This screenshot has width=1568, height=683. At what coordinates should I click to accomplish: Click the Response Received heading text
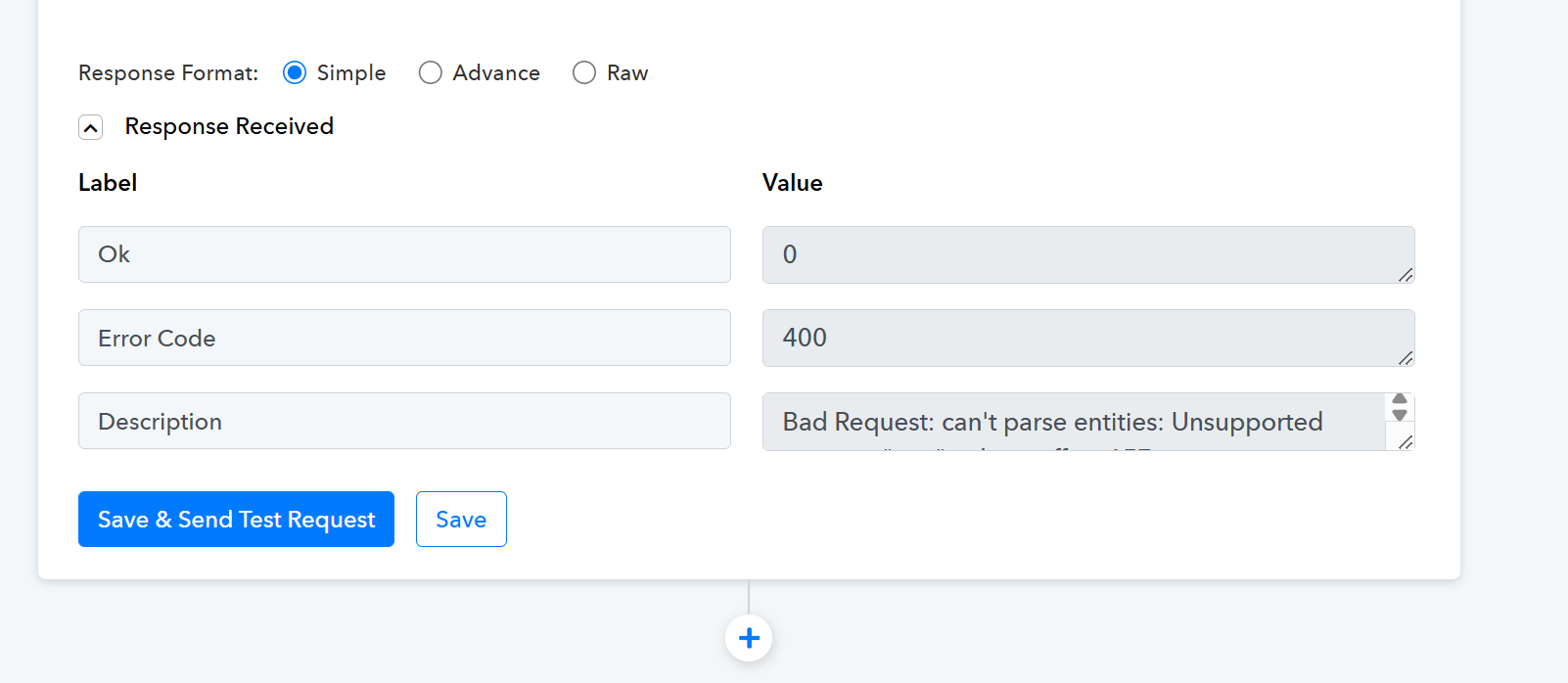click(x=229, y=126)
